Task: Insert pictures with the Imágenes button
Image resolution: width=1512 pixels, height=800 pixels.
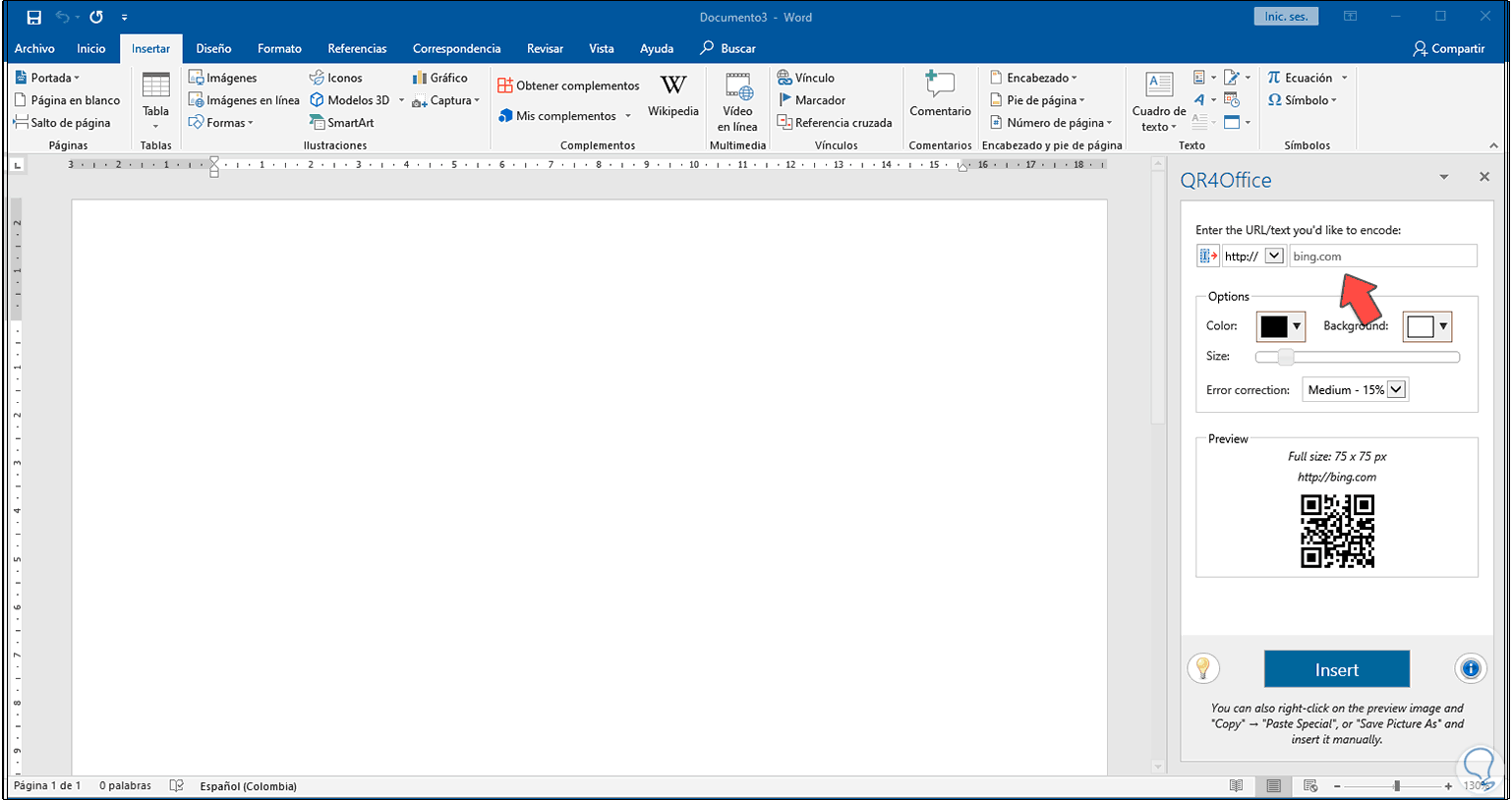Action: pos(223,78)
